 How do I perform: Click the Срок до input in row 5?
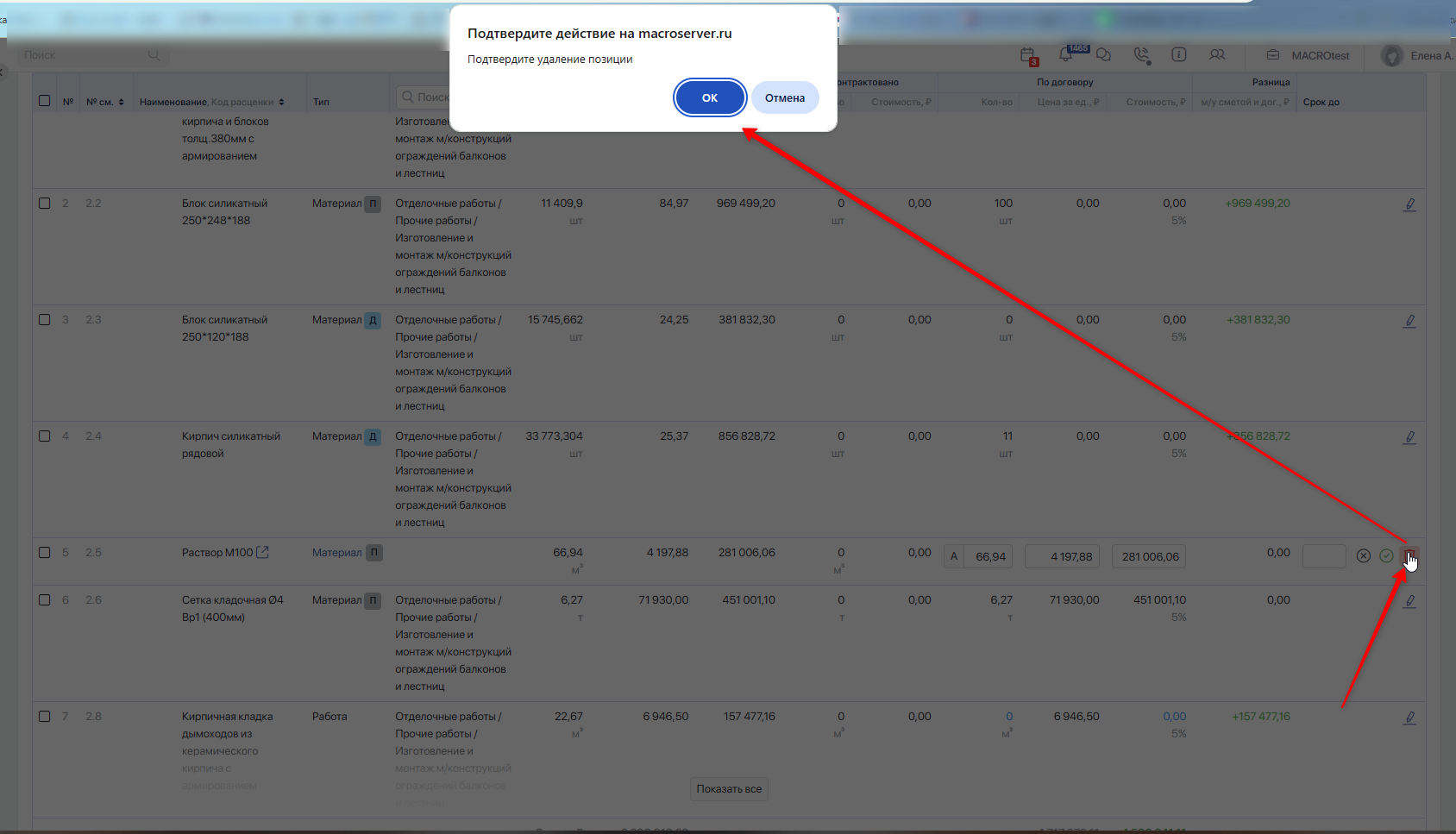coord(1323,556)
